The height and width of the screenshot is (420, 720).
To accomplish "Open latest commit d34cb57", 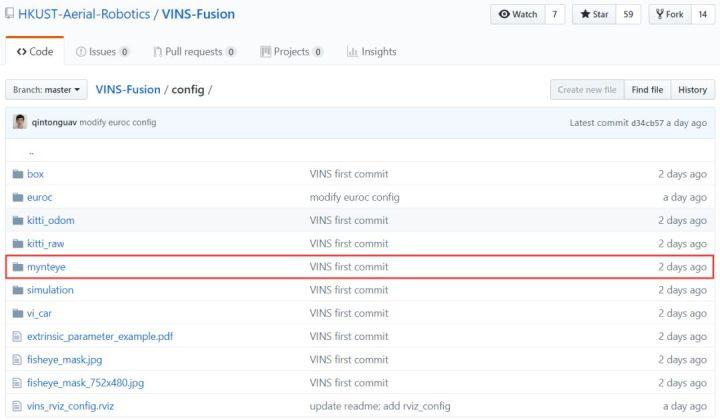I will pyautogui.click(x=647, y=123).
